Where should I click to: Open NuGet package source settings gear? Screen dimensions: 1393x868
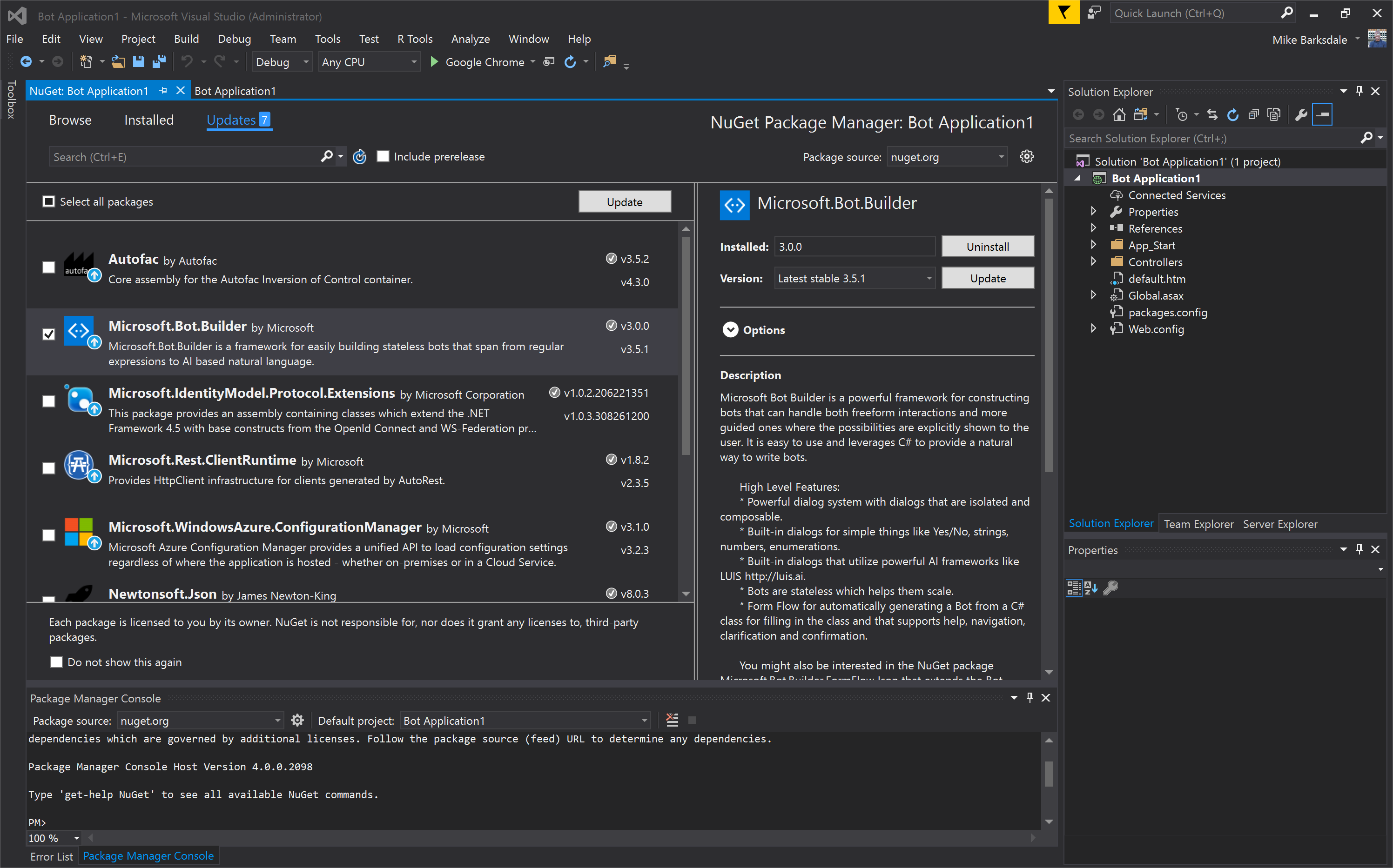(x=1027, y=156)
